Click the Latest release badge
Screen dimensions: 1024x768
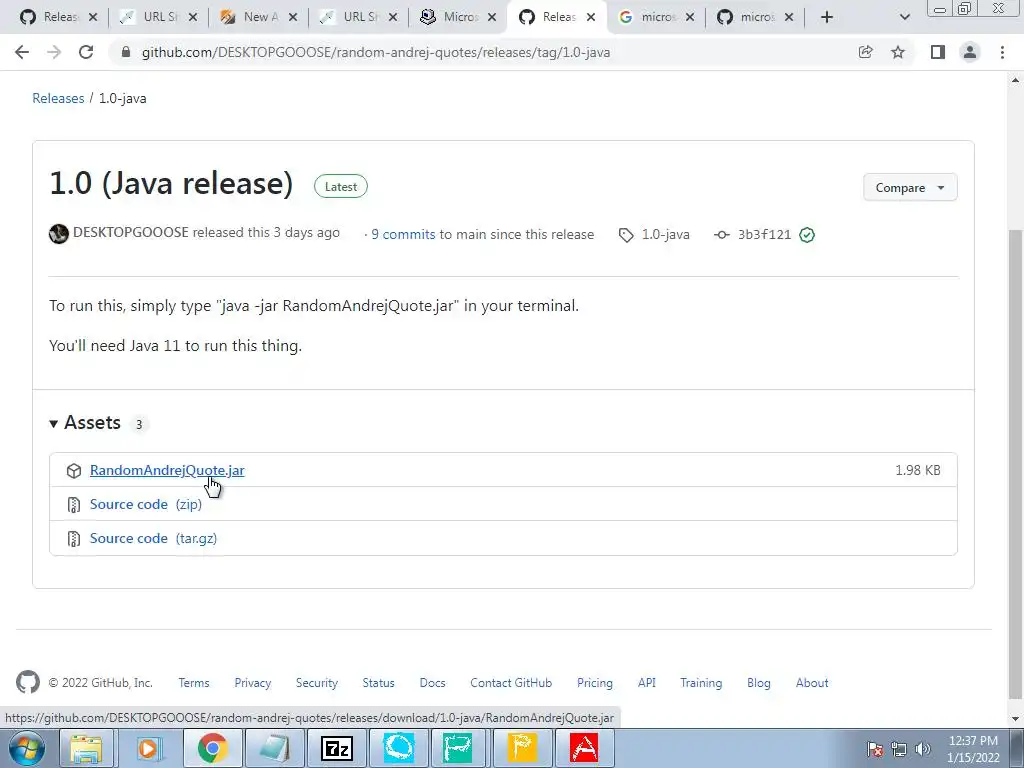point(341,187)
